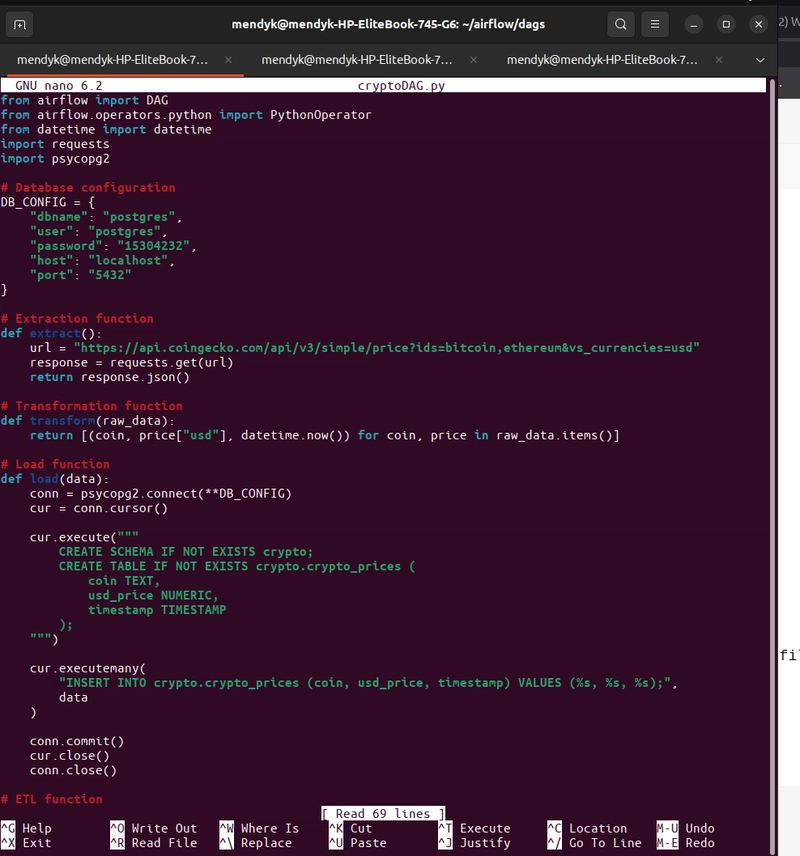Click the 'def transform(raw_data):' line

tap(88, 421)
